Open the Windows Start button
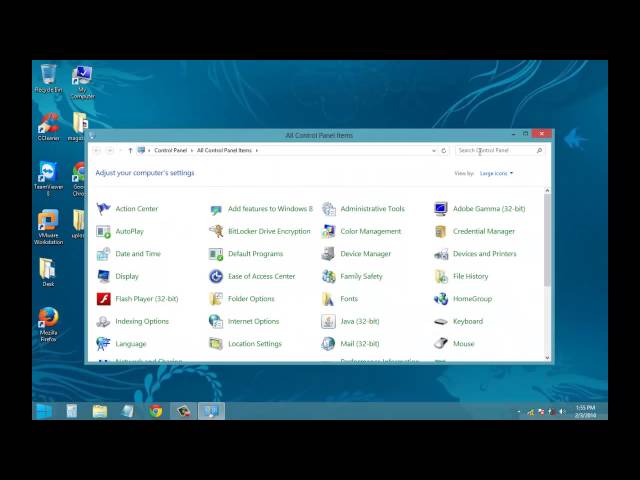The height and width of the screenshot is (480, 640). tap(44, 411)
